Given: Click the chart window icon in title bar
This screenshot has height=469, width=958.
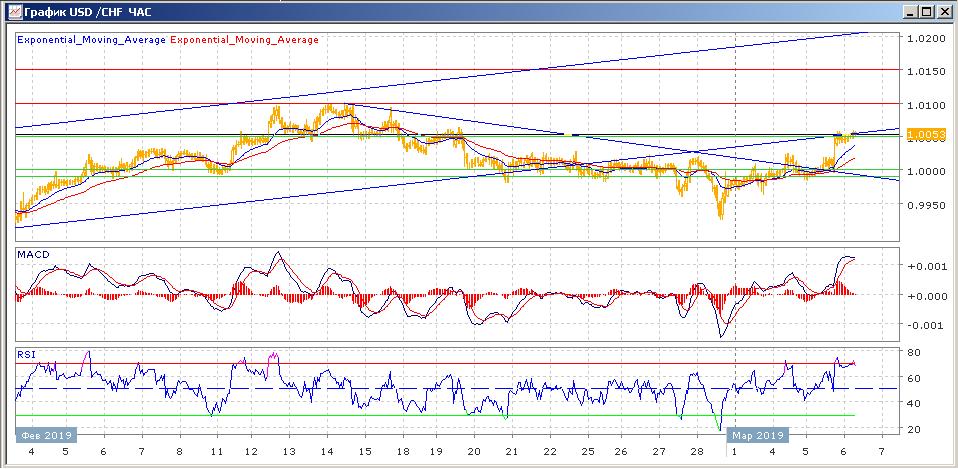Looking at the screenshot, I should [x=13, y=12].
